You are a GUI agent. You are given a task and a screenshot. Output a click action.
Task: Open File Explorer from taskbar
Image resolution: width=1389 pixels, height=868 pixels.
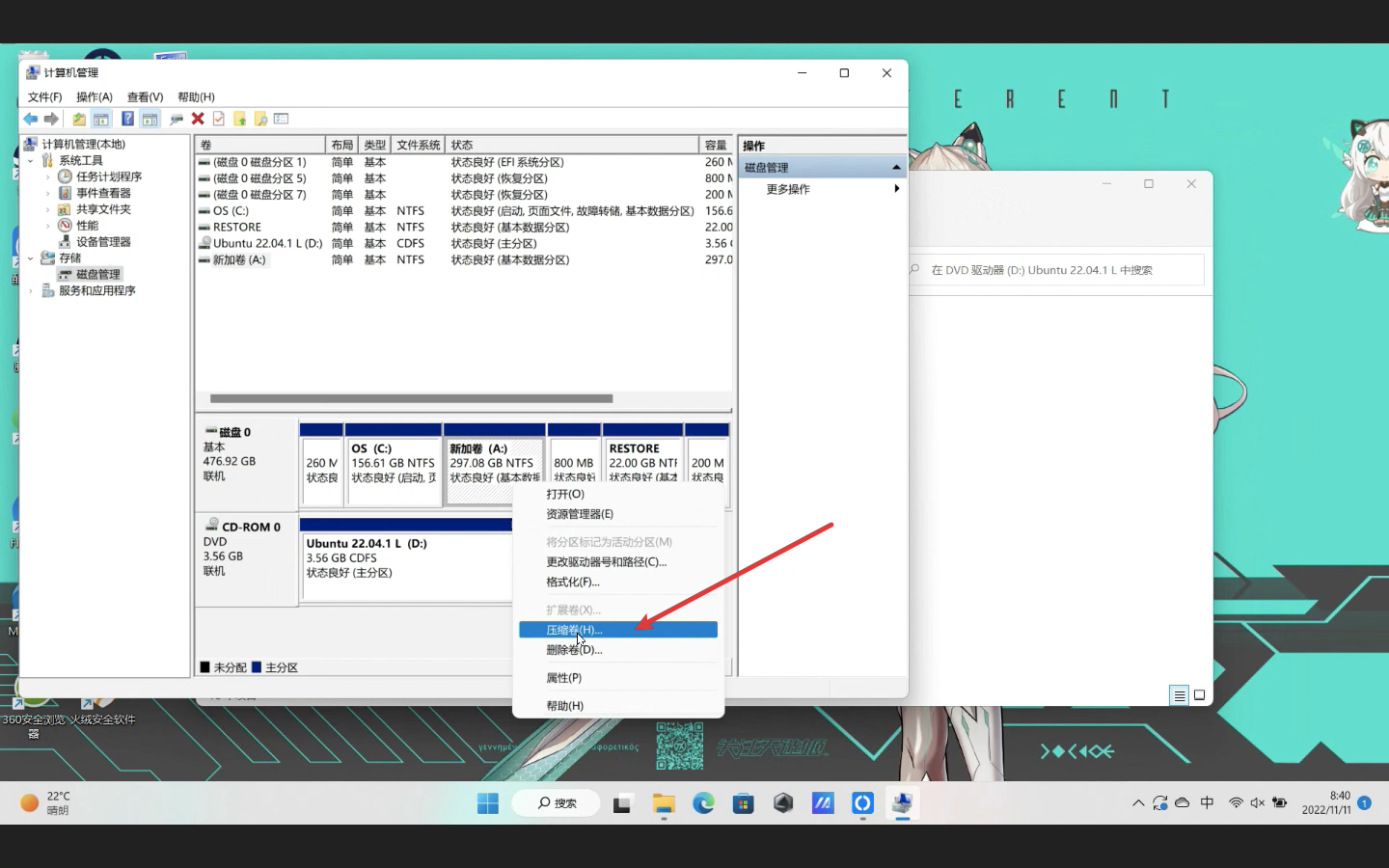tap(663, 803)
